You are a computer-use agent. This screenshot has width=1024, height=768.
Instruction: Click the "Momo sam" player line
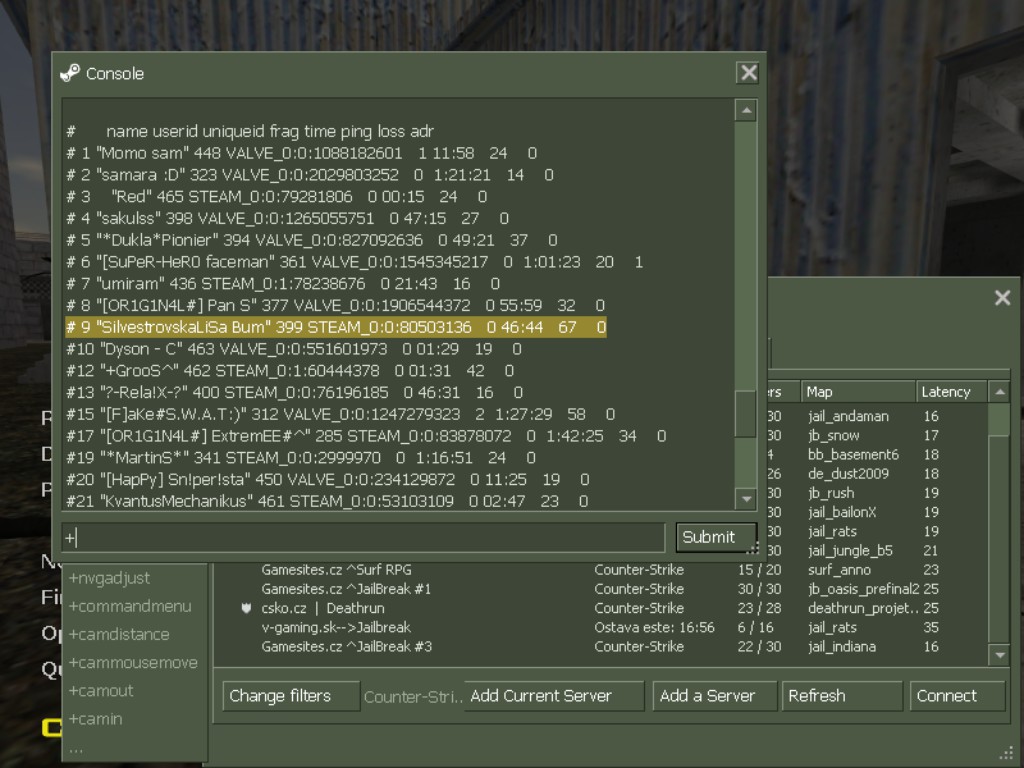(x=301, y=153)
